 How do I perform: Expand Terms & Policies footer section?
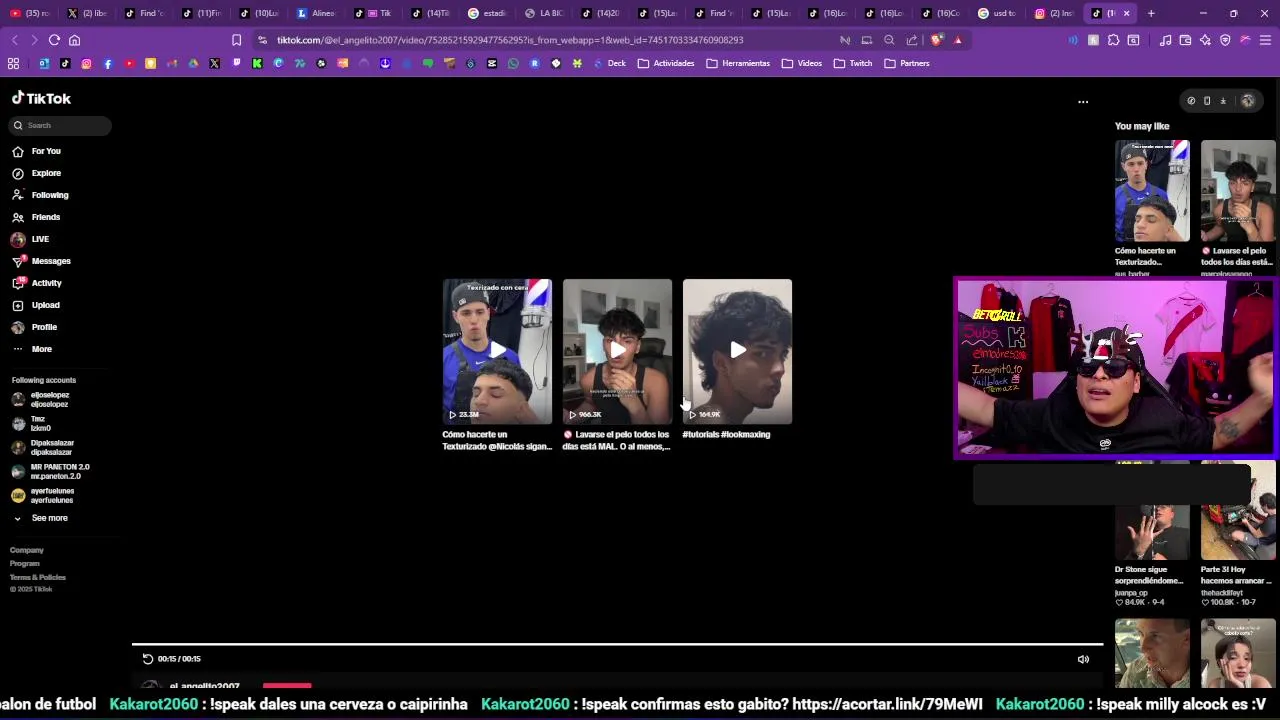click(x=38, y=577)
